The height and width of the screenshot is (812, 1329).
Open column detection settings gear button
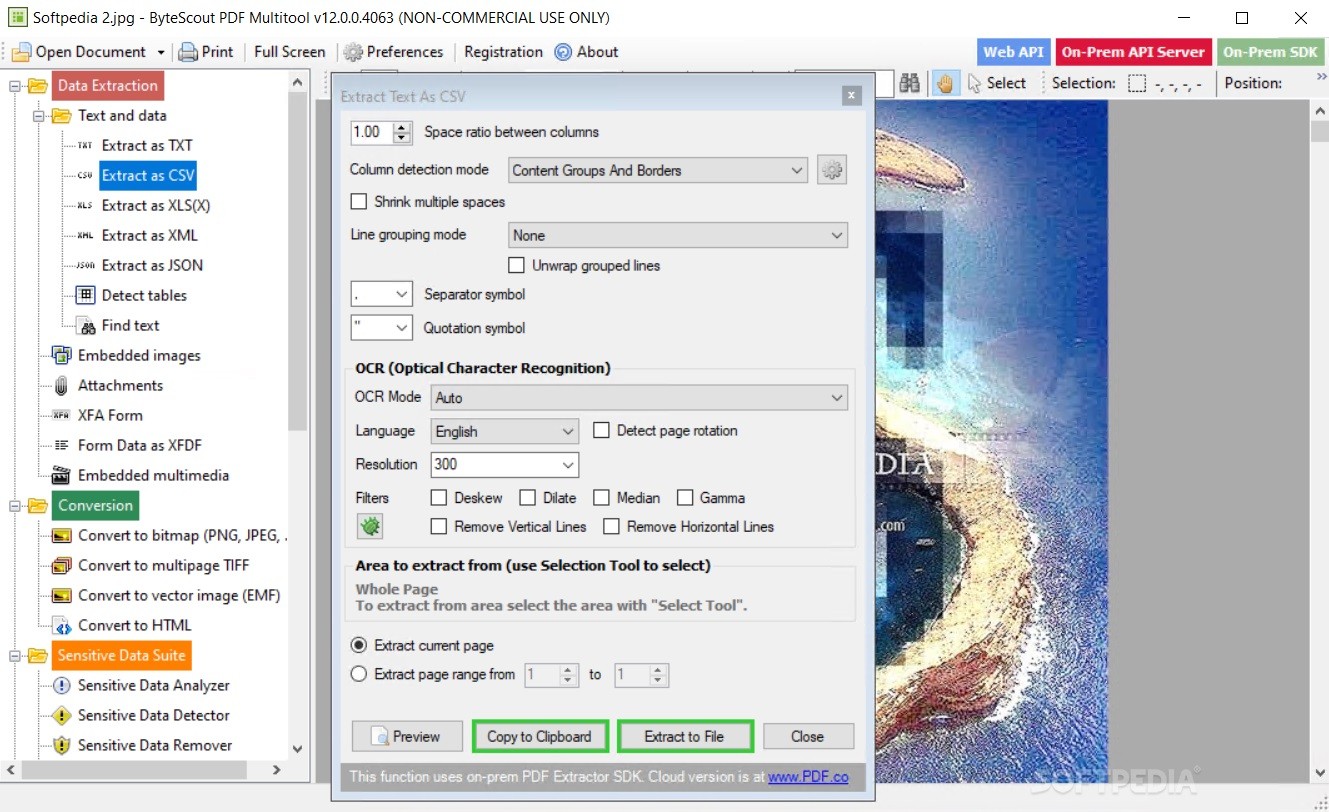[832, 170]
